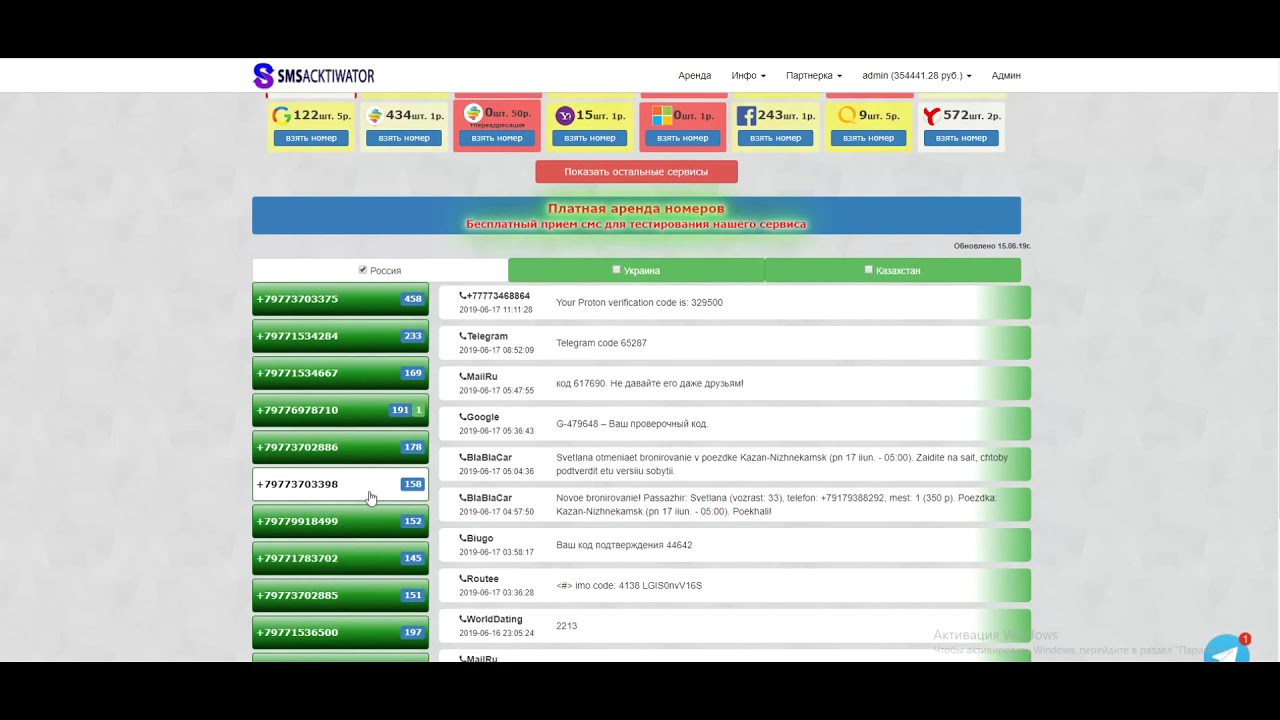Click the Google service icon
Screen dimensions: 1280x720
tap(282, 115)
